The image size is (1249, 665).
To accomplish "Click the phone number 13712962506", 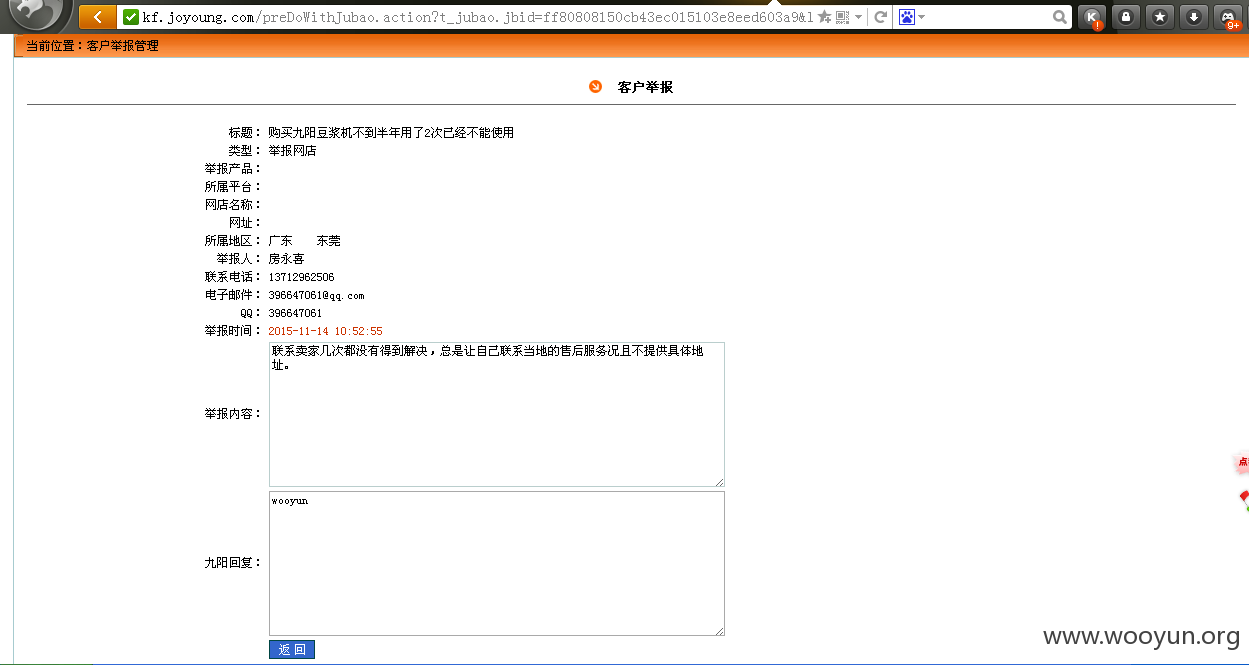I will tap(301, 277).
